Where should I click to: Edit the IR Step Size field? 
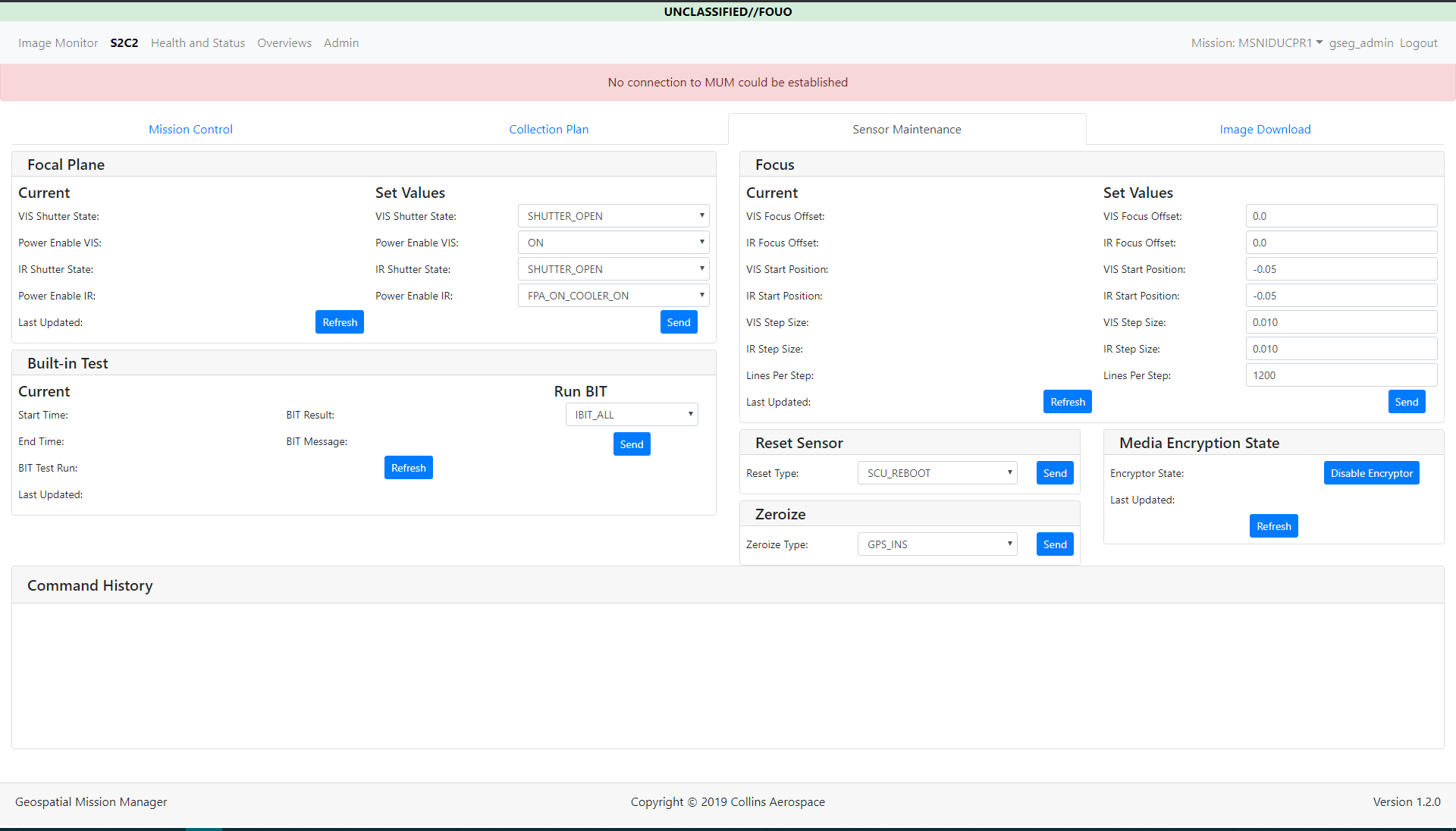click(1341, 349)
